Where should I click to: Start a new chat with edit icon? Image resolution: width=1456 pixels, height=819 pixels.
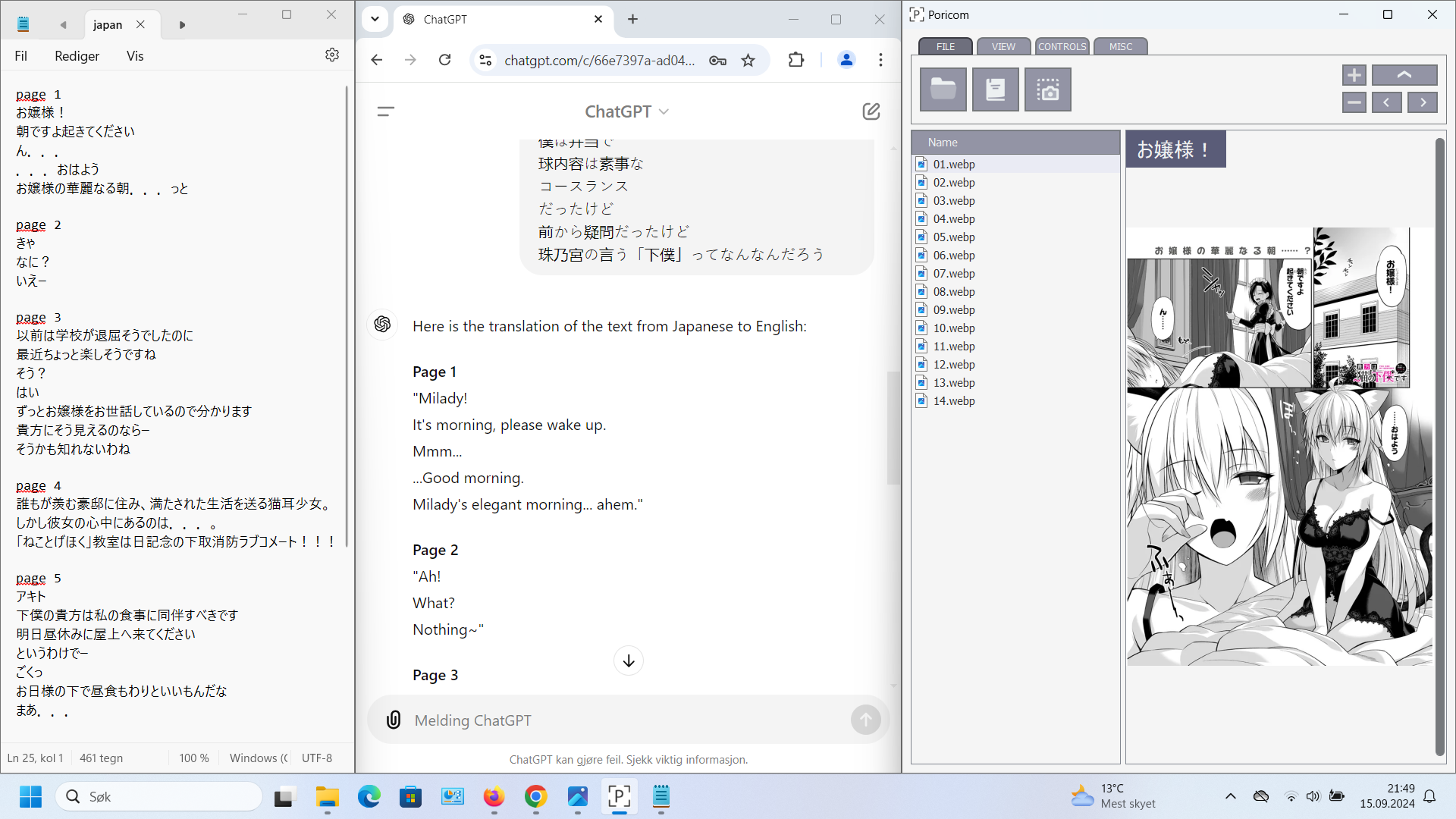871,111
